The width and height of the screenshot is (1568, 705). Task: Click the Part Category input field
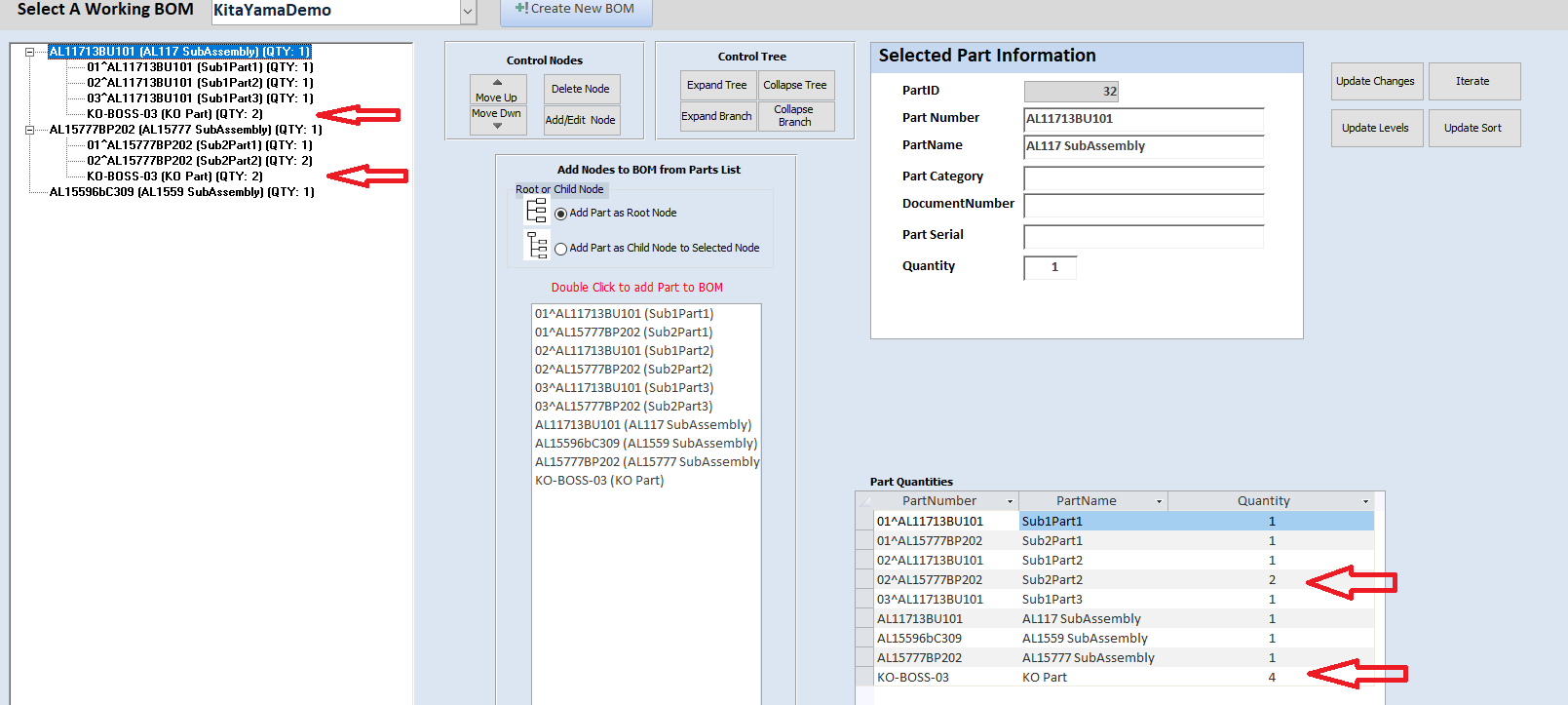coord(1143,177)
